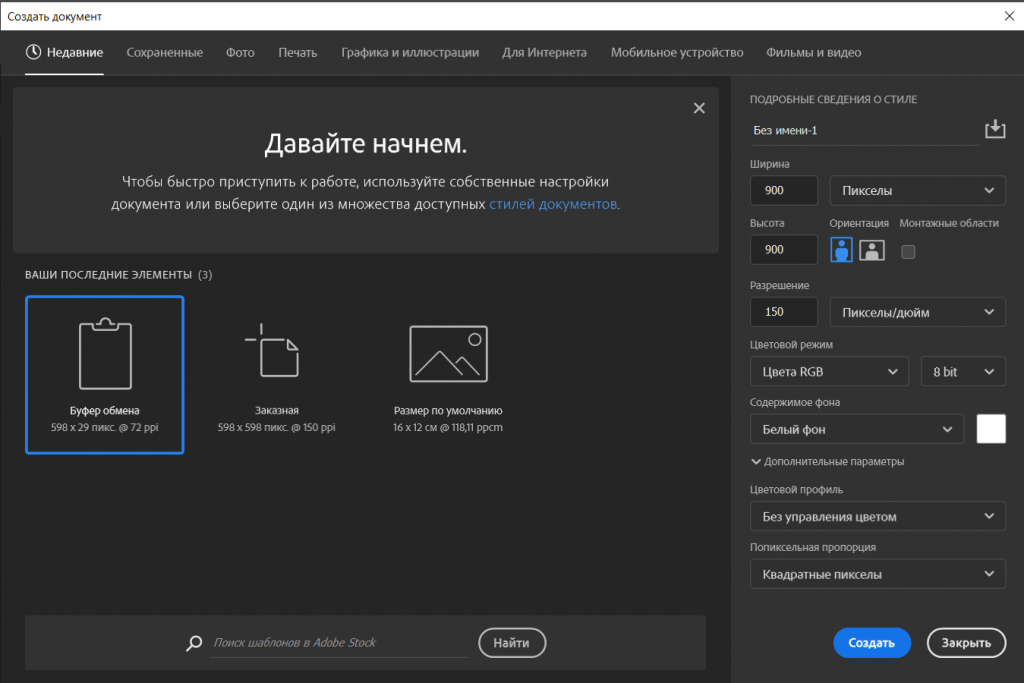Screen dimensions: 1024x683
Task: Collapse the Дополнительные параметры section
Action: pyautogui.click(x=827, y=462)
